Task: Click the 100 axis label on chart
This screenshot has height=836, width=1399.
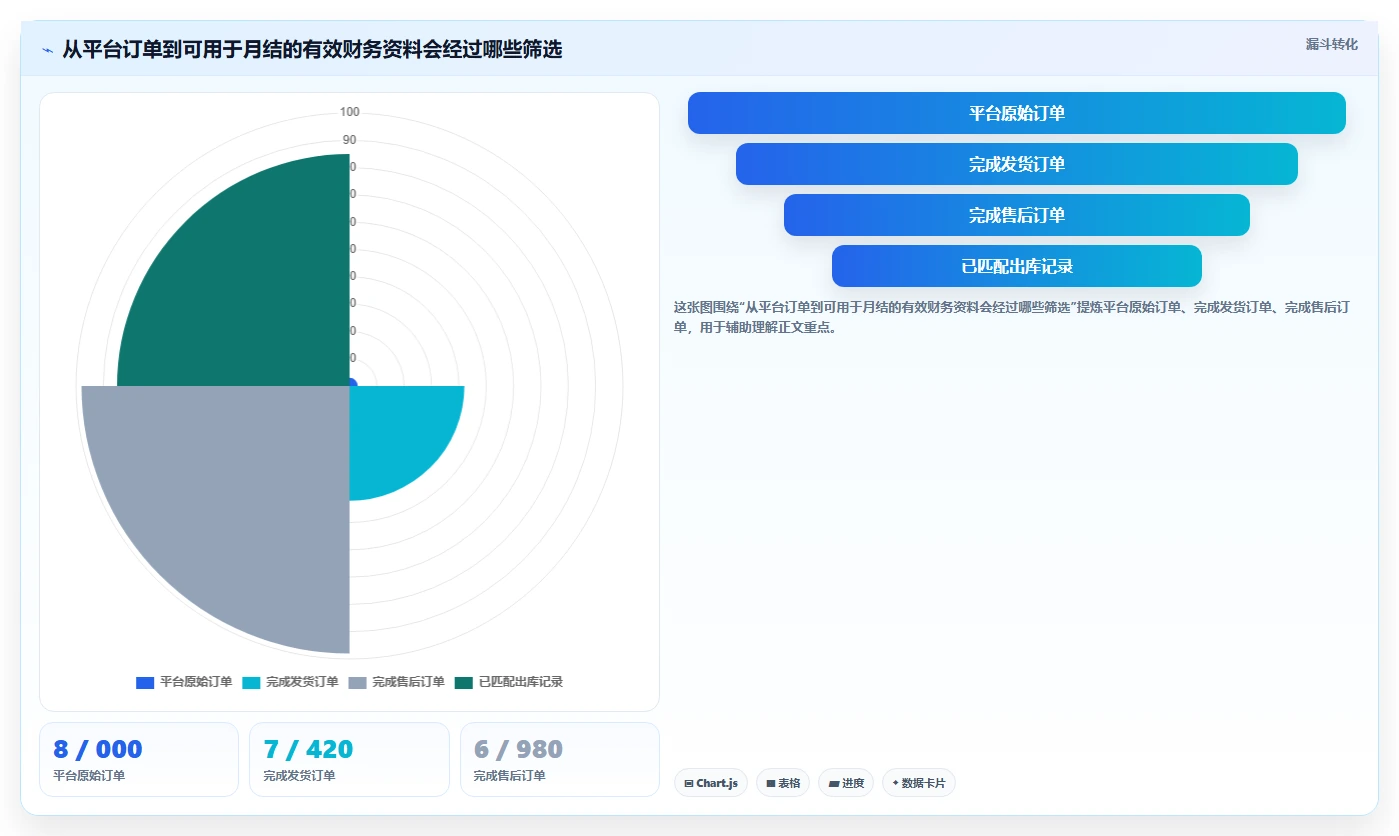Action: click(x=349, y=112)
